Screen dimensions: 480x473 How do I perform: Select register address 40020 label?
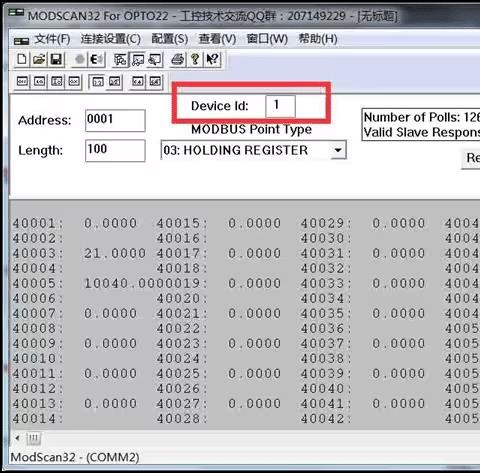182,299
